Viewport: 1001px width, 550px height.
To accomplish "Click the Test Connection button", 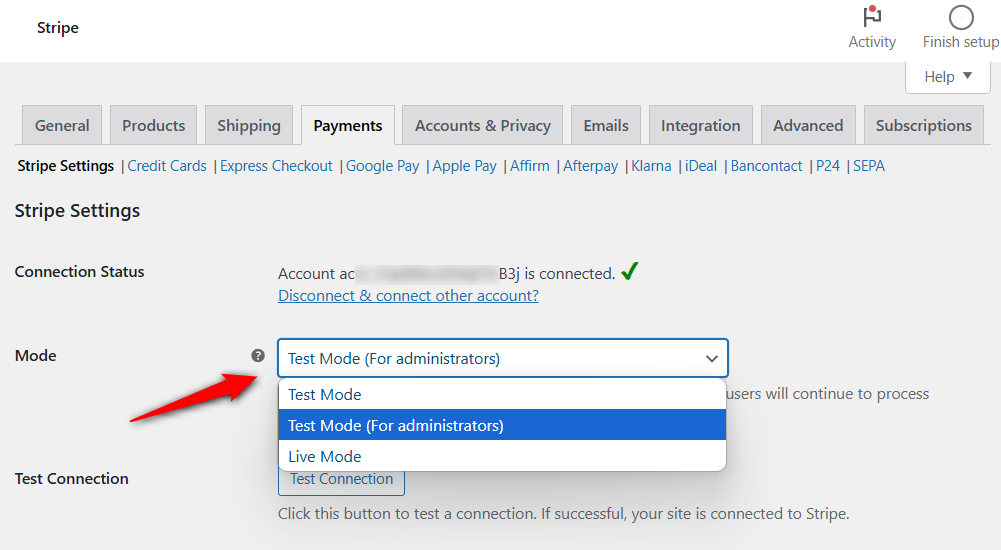I will click(342, 481).
